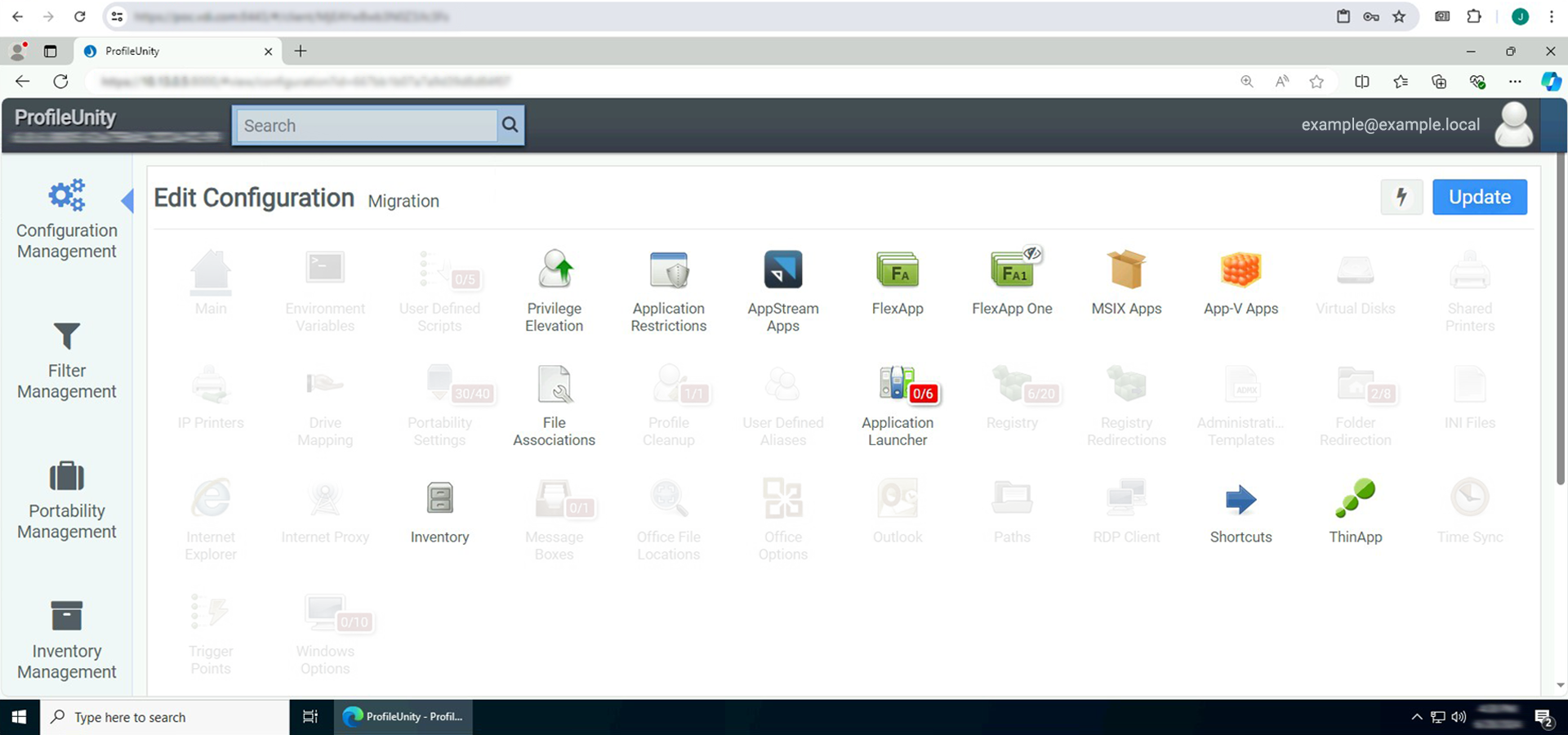Open the user account avatar menu
Viewport: 1568px width, 735px height.
tap(1514, 124)
